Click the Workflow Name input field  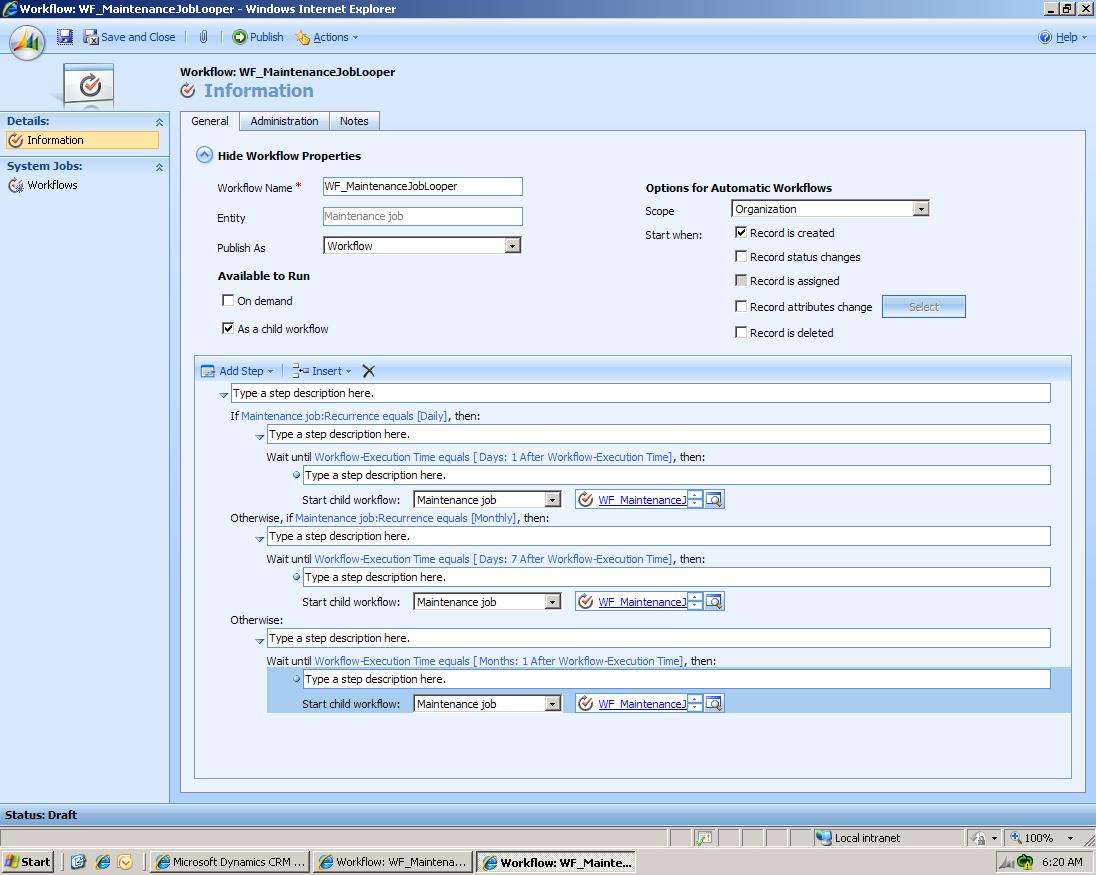coord(422,187)
